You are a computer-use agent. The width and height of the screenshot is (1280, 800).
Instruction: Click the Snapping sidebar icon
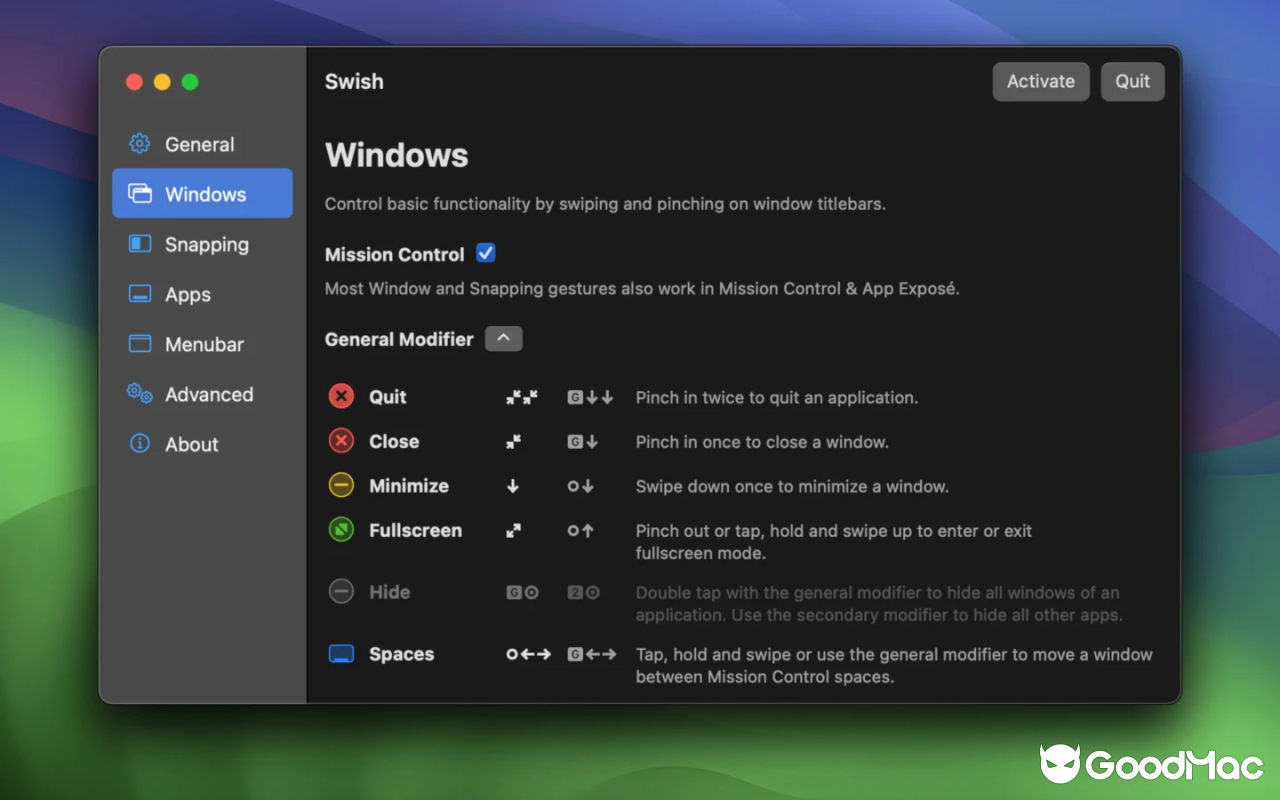point(138,243)
